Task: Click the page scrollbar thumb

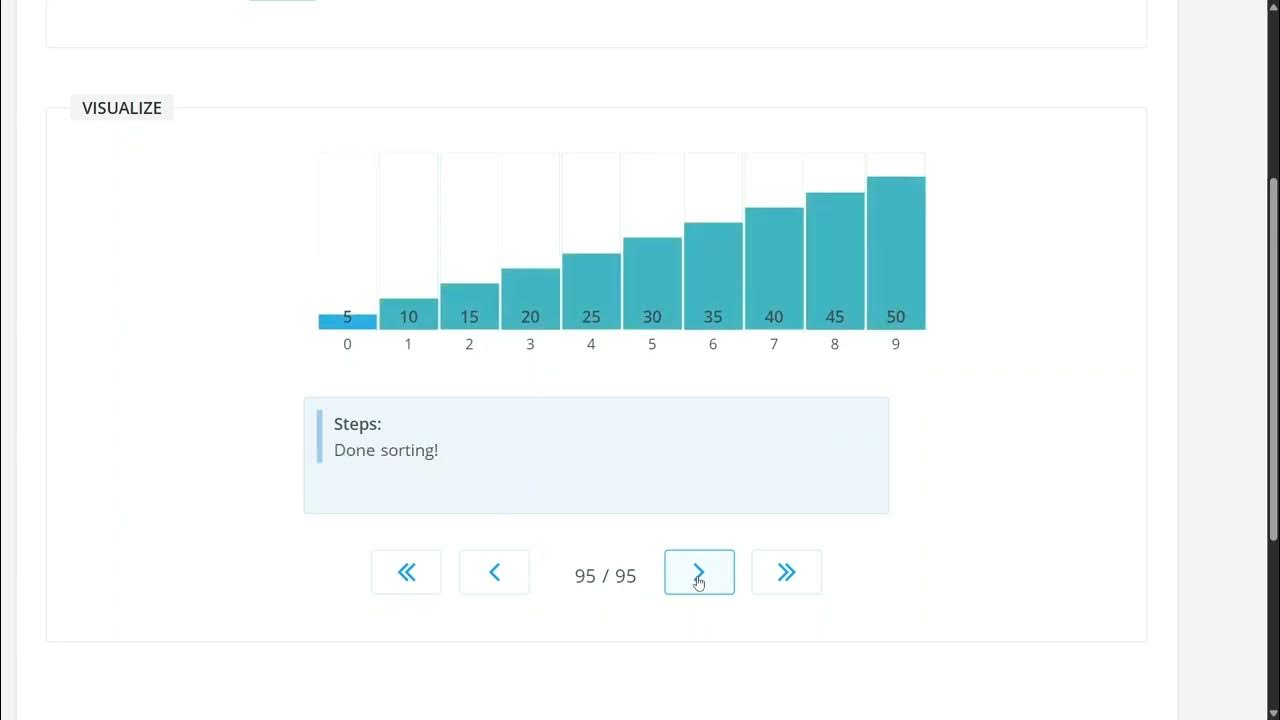Action: pos(1272,360)
